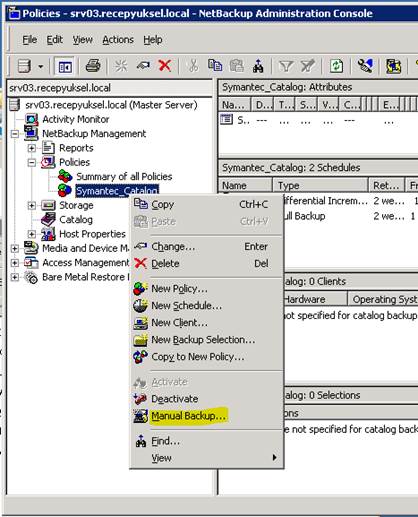Open Activity Monitor in the tree
This screenshot has width=418, height=517.
point(76,119)
